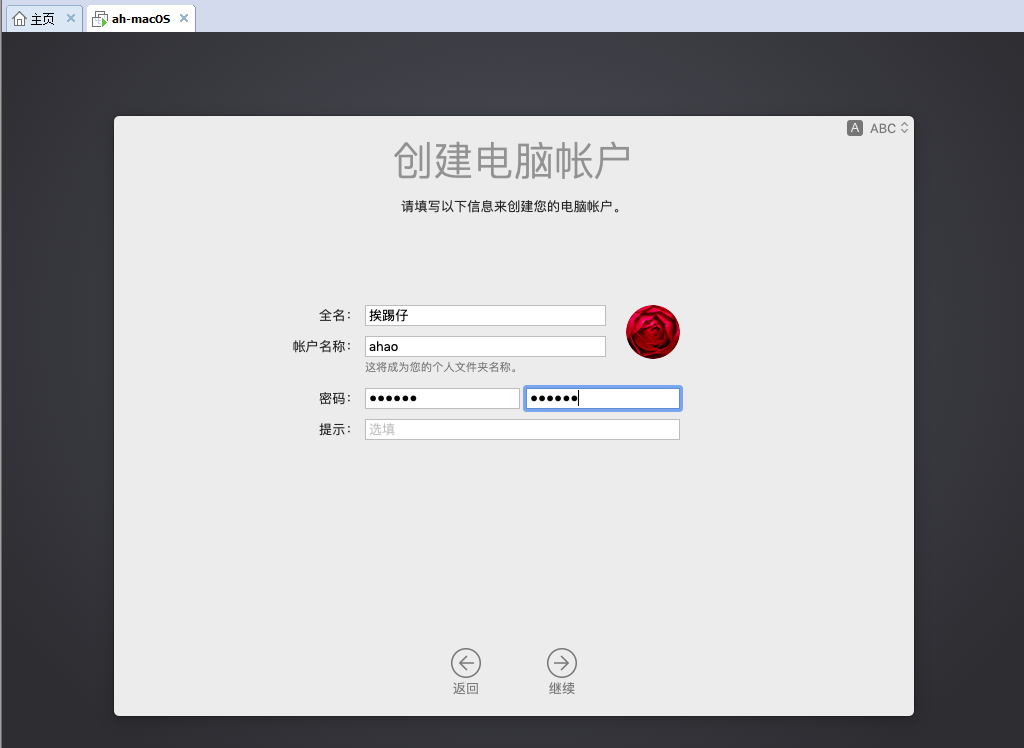Viewport: 1024px width, 748px height.
Task: Click the 创建电脑帐户 heading
Action: (x=512, y=161)
